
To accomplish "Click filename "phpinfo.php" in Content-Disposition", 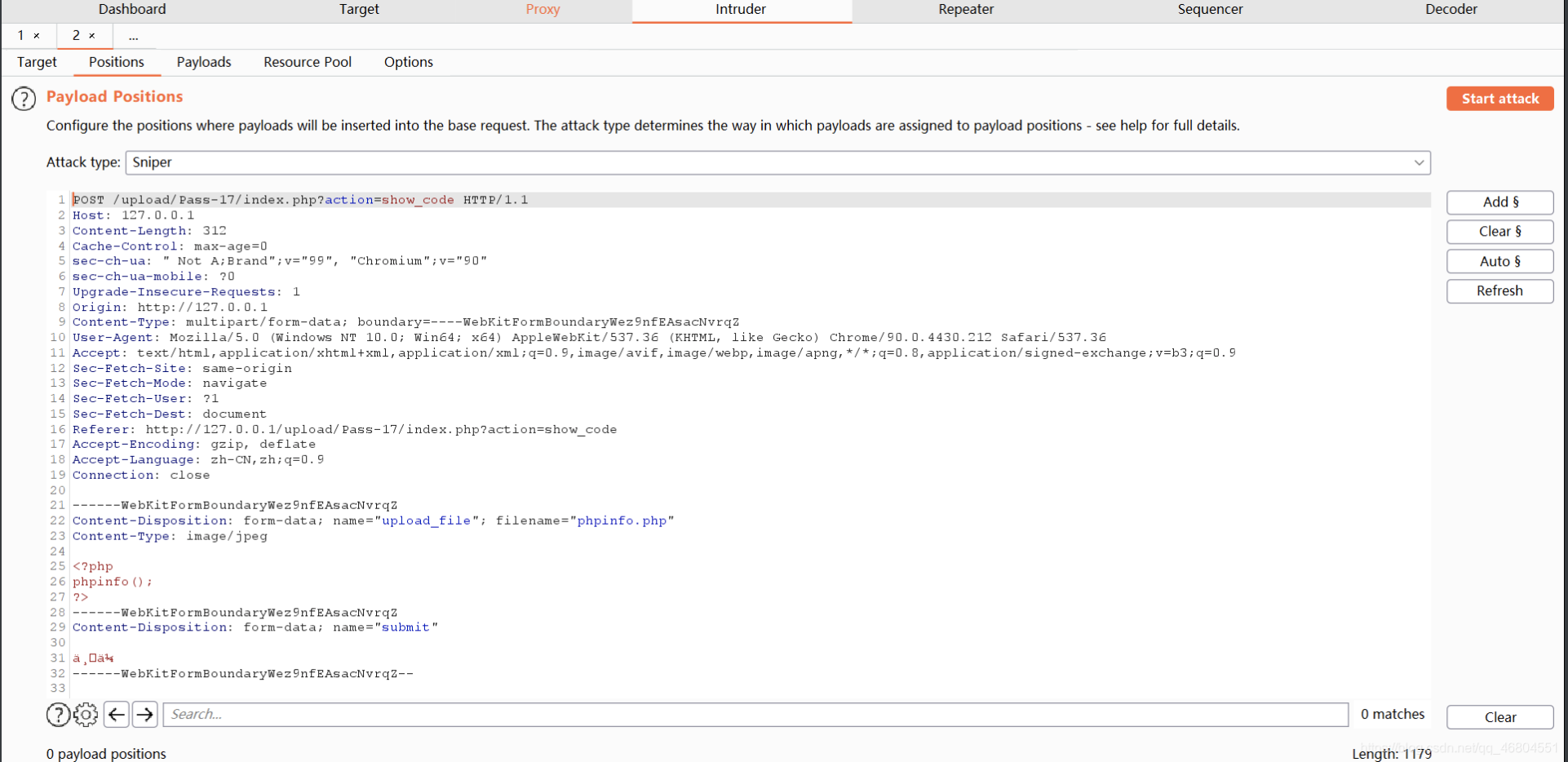I will (622, 521).
